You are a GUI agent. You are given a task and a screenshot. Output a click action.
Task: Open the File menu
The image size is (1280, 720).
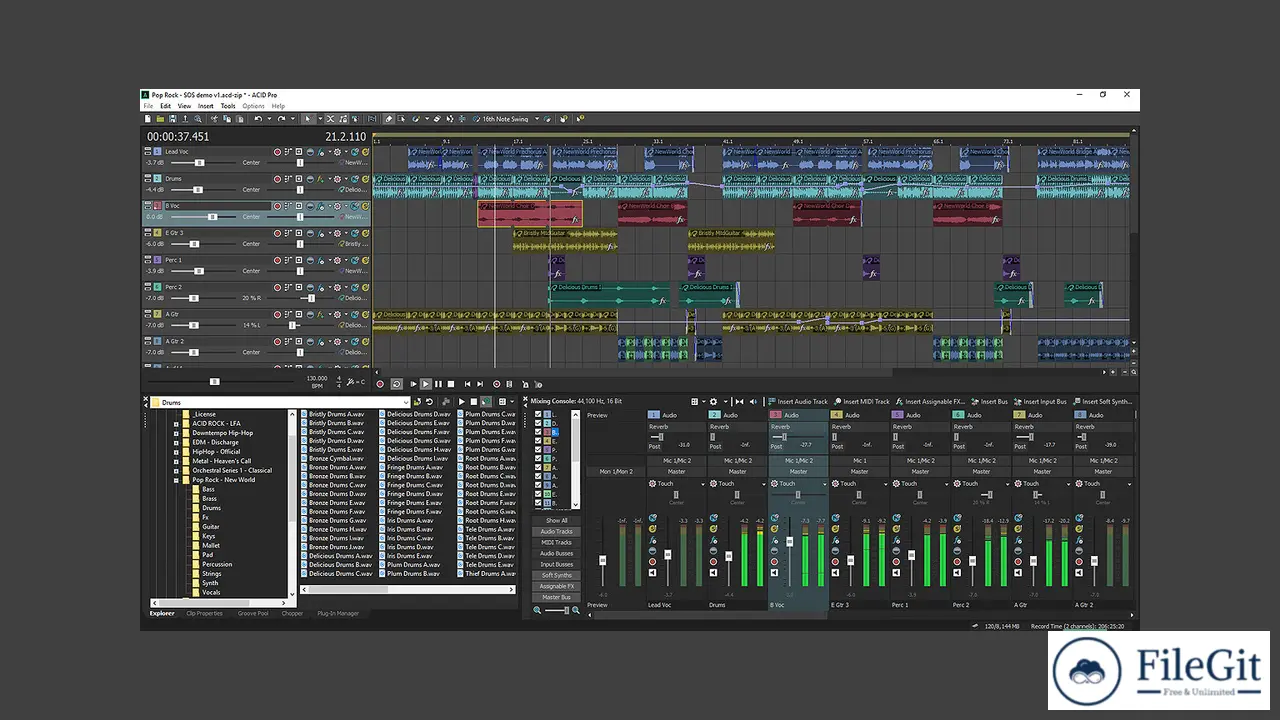tap(148, 106)
